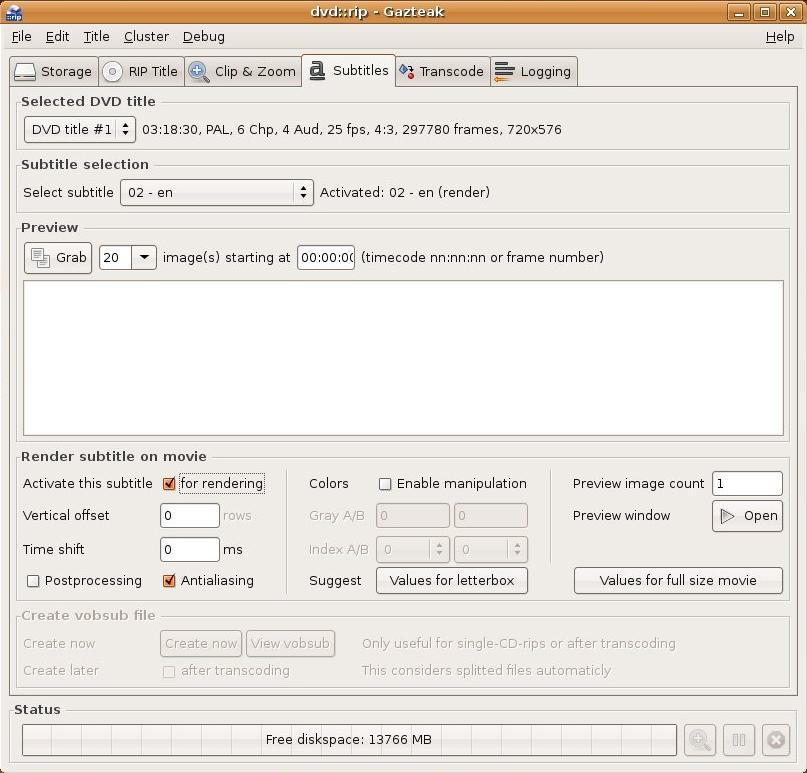Enable the Postprocessing checkbox
The height and width of the screenshot is (773, 807).
point(33,581)
